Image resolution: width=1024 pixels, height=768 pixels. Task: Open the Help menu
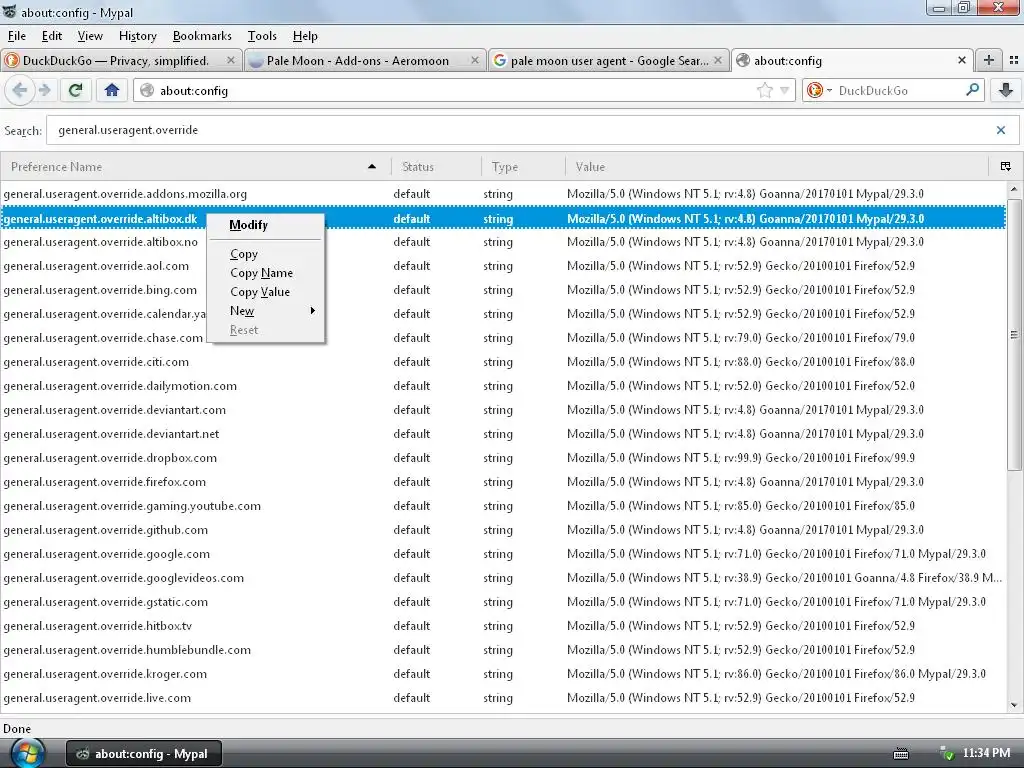(305, 36)
